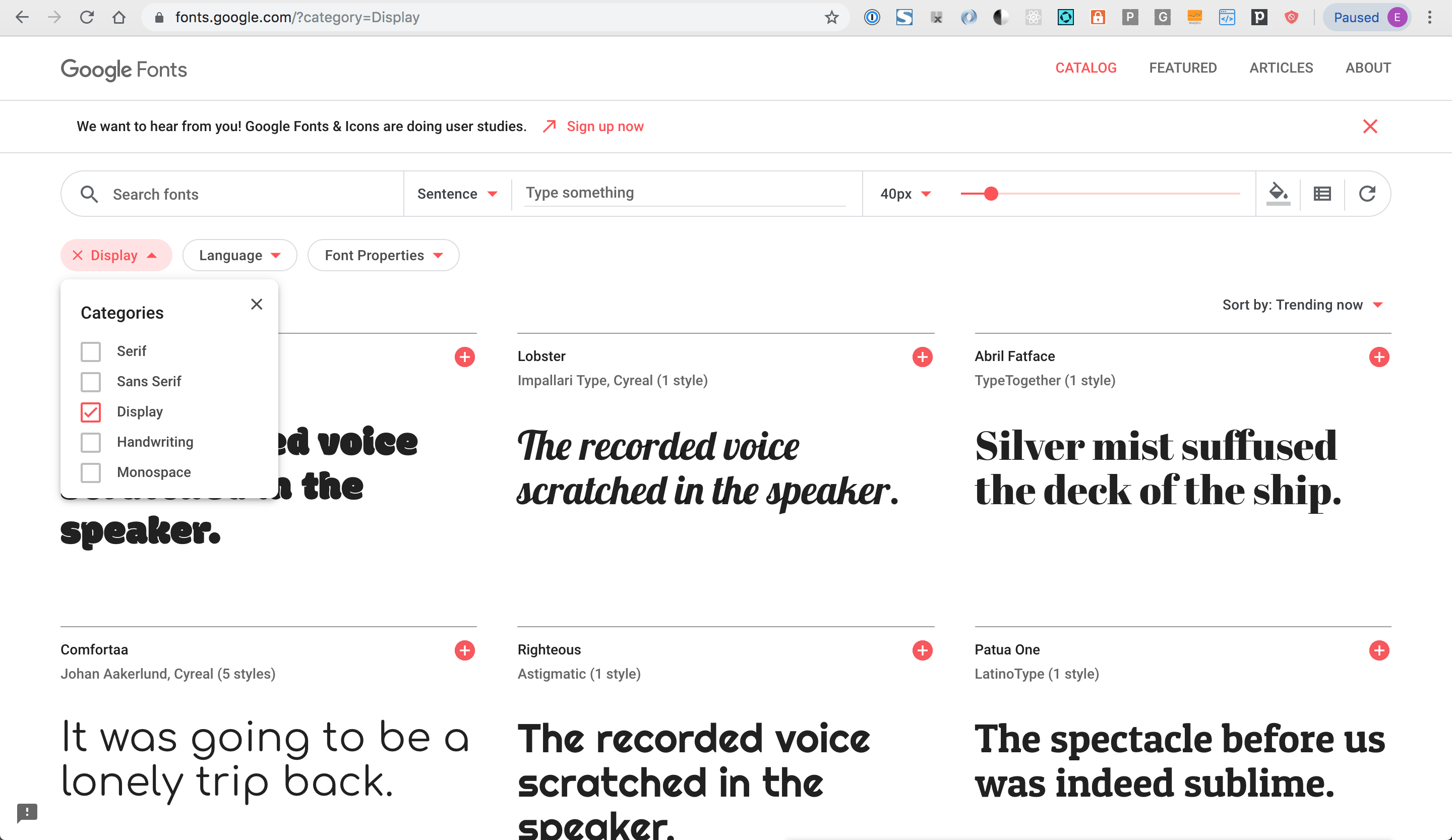The image size is (1452, 840).
Task: Click the feedback icon at bottom left
Action: pyautogui.click(x=27, y=813)
